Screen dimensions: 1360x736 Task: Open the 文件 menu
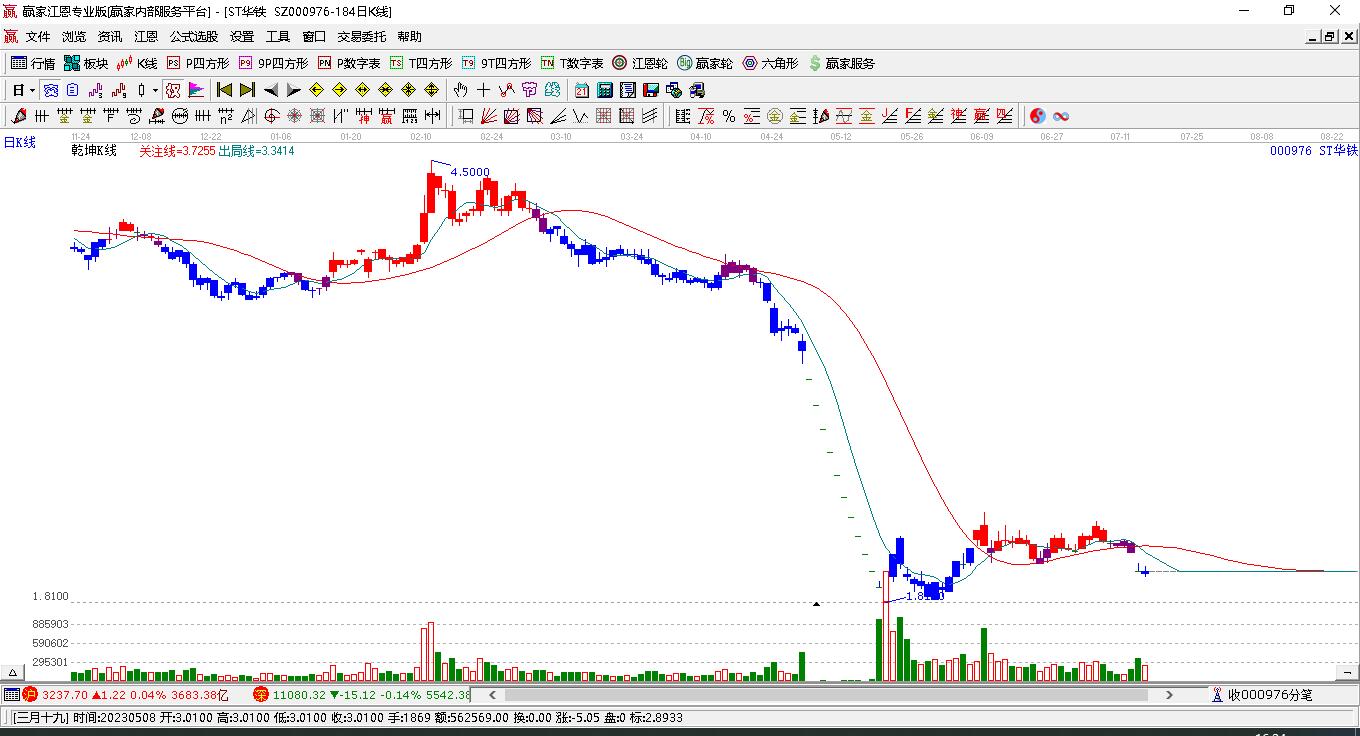(38, 37)
